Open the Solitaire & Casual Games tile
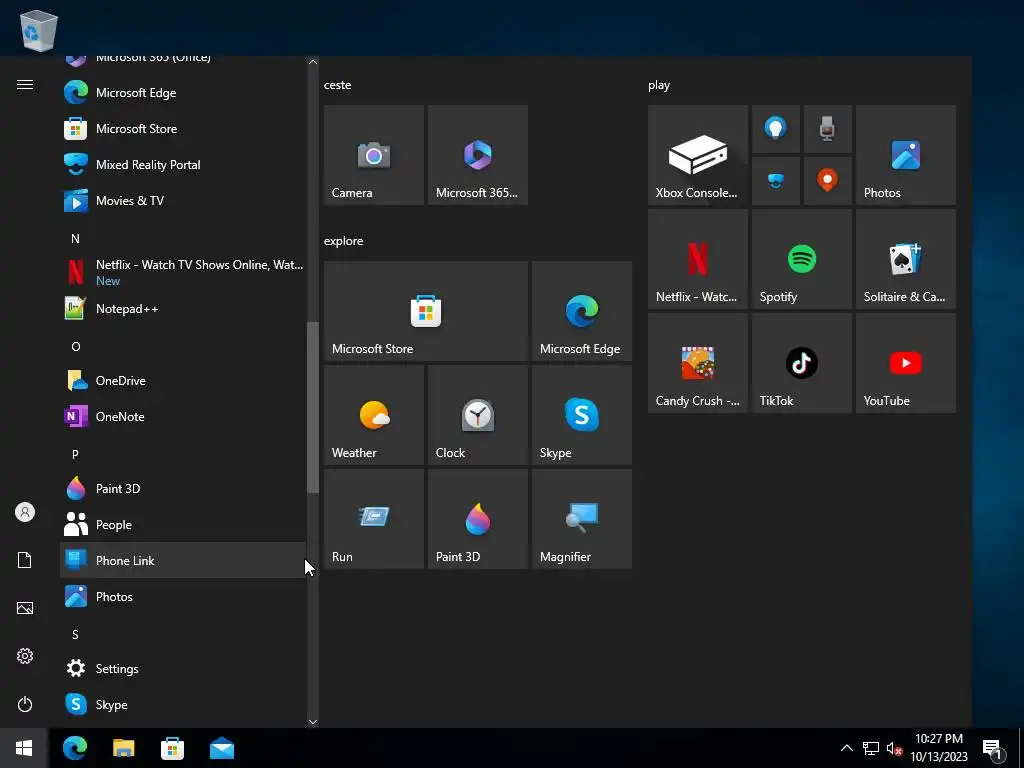The image size is (1024, 768). coord(906,259)
